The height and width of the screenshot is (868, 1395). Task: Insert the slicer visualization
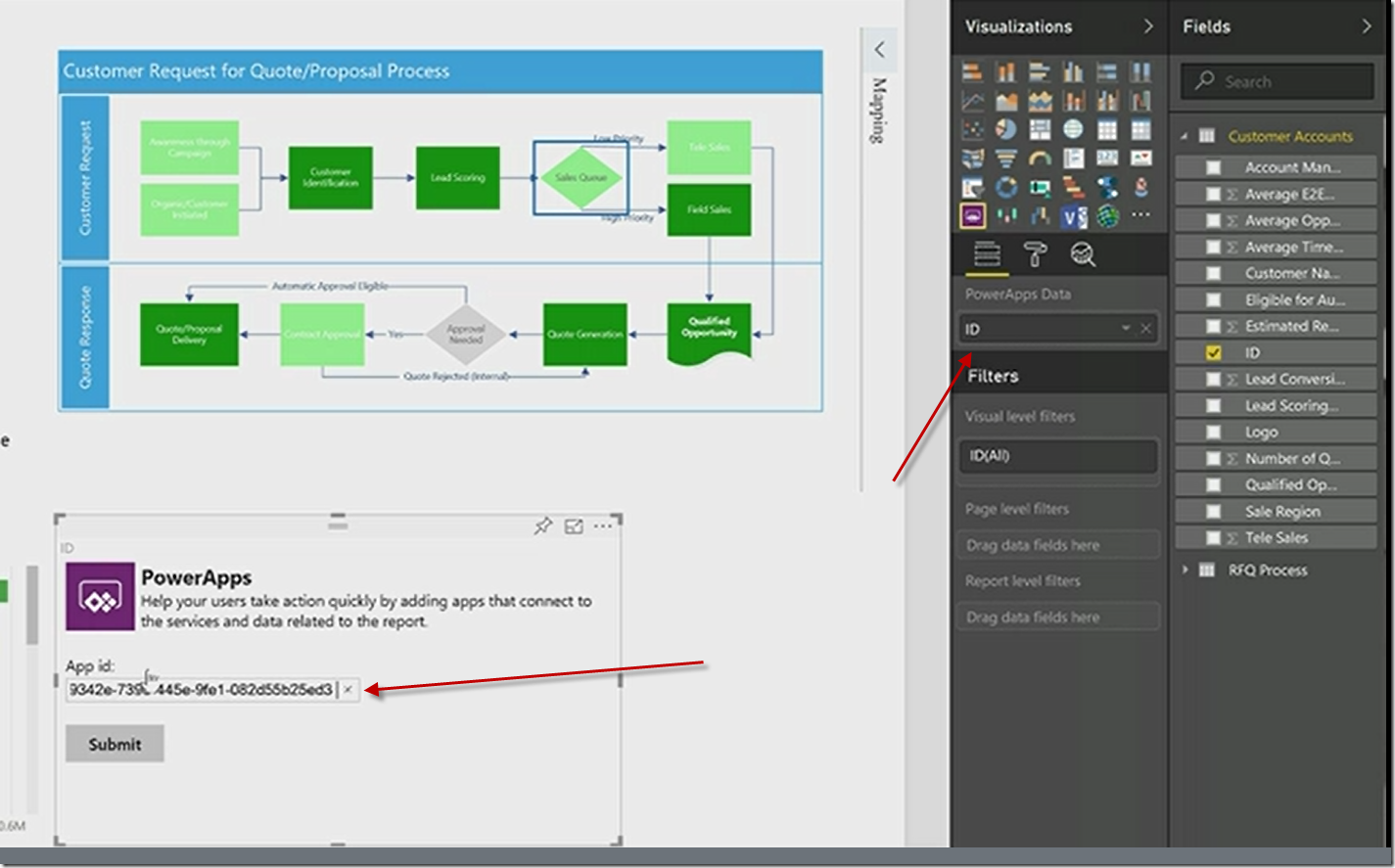pyautogui.click(x=972, y=187)
